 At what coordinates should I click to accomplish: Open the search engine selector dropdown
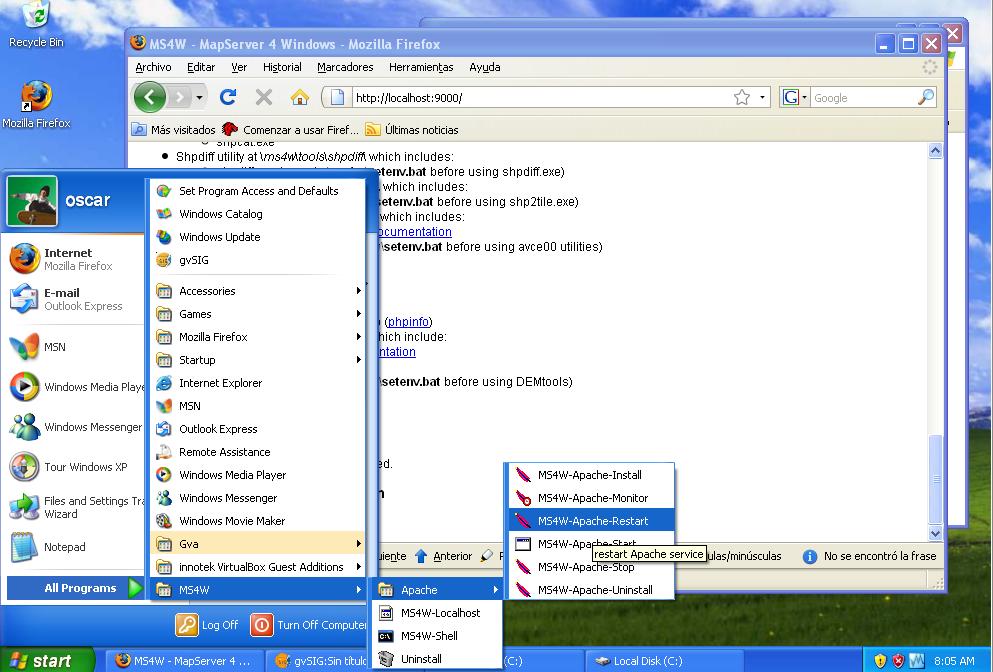point(794,97)
